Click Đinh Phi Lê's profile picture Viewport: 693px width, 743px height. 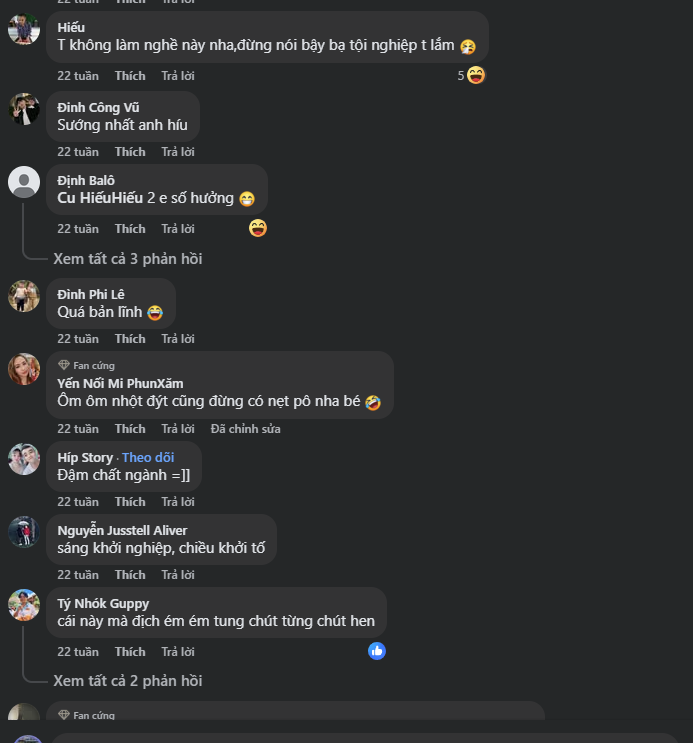[x=24, y=296]
